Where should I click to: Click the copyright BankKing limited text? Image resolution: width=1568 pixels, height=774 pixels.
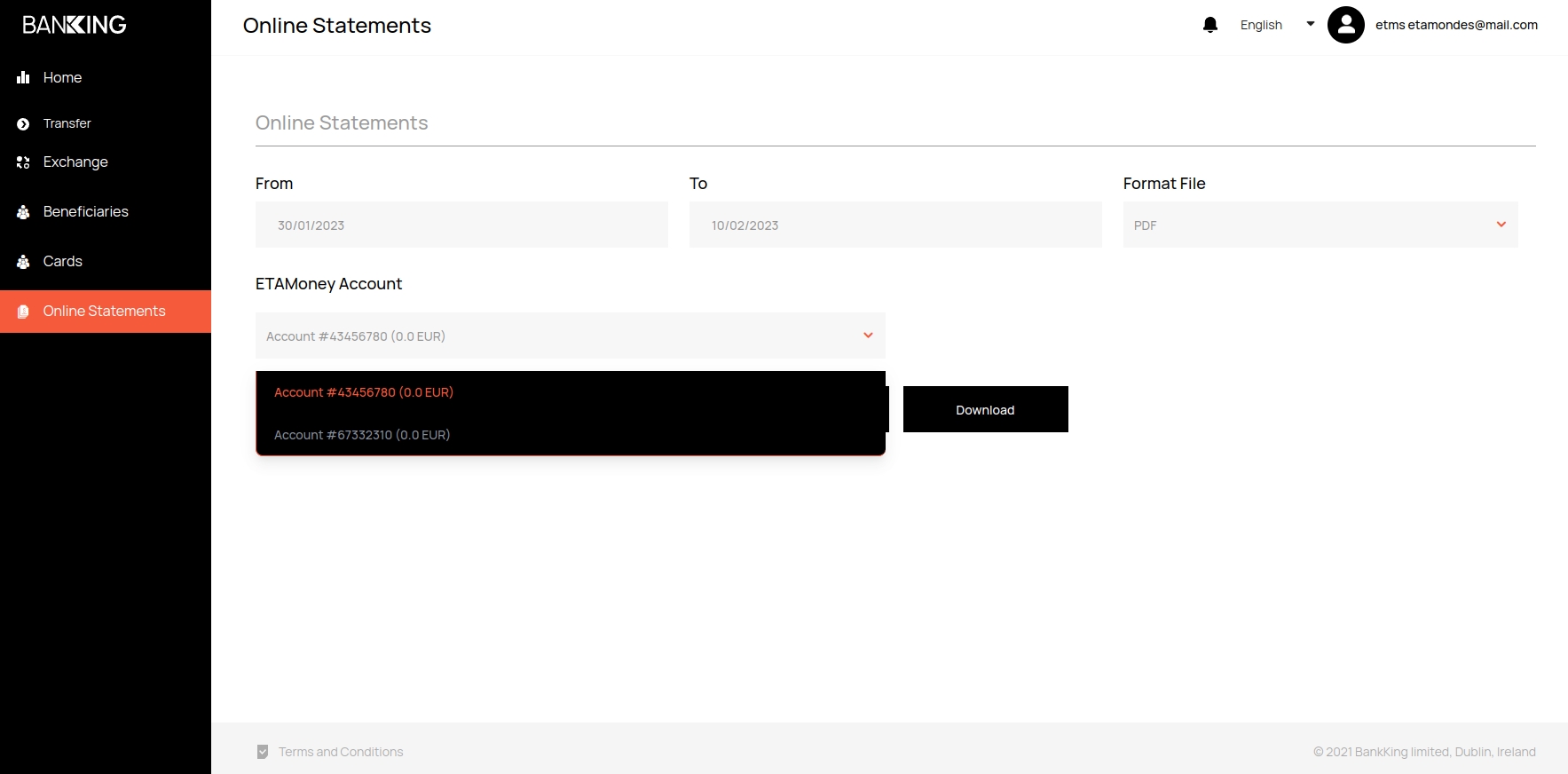pyautogui.click(x=1424, y=752)
